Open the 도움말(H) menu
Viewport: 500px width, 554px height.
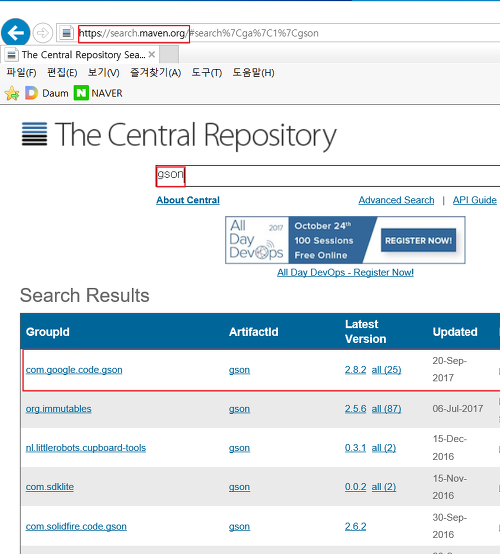point(253,73)
